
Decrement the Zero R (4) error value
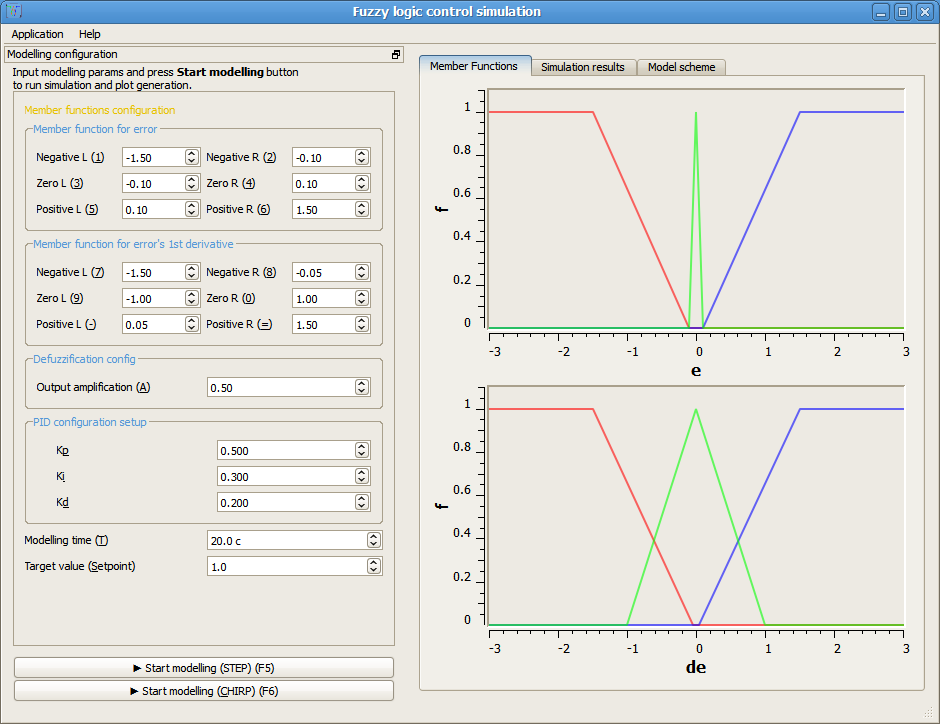click(x=361, y=186)
